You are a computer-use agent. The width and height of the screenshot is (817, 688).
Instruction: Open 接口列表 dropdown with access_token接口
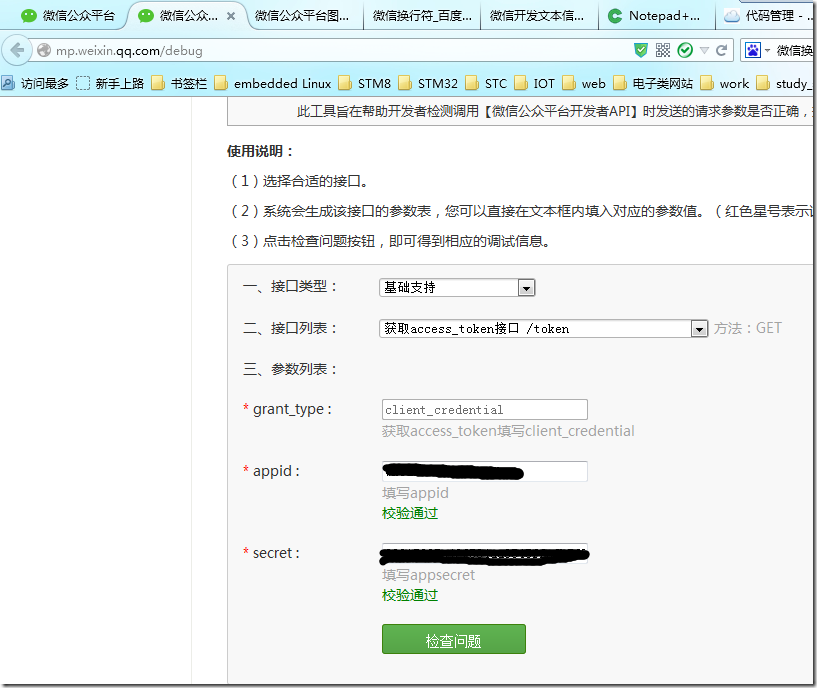[543, 328]
